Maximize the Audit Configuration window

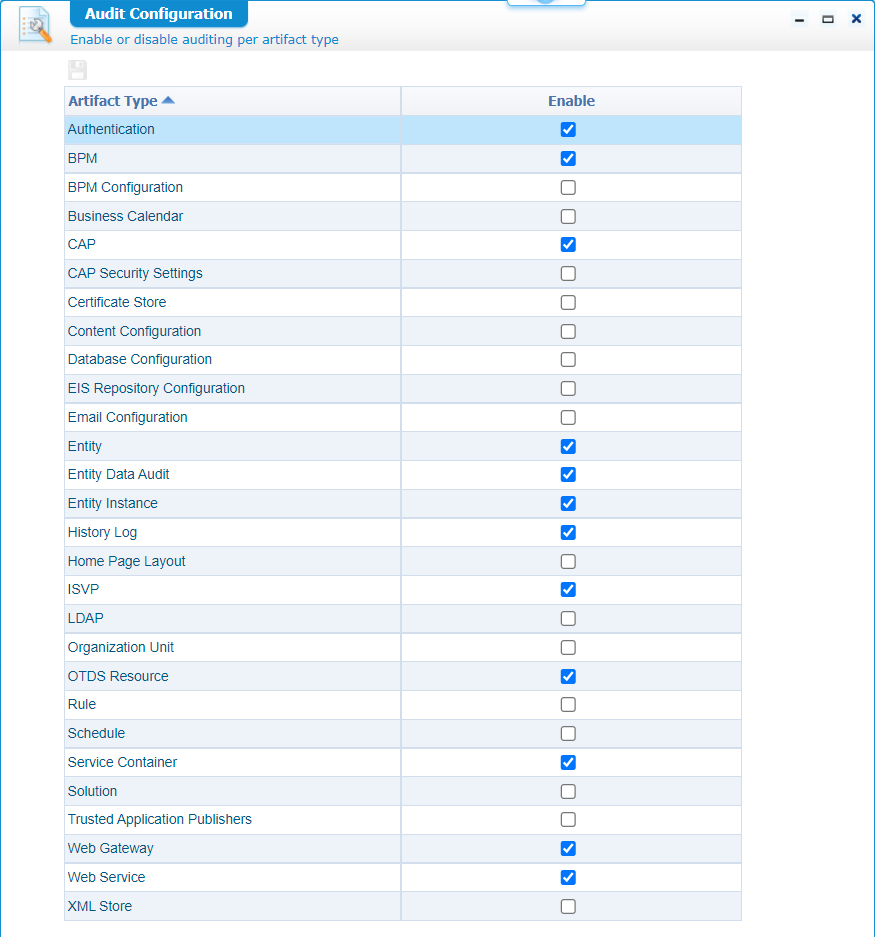(x=828, y=20)
